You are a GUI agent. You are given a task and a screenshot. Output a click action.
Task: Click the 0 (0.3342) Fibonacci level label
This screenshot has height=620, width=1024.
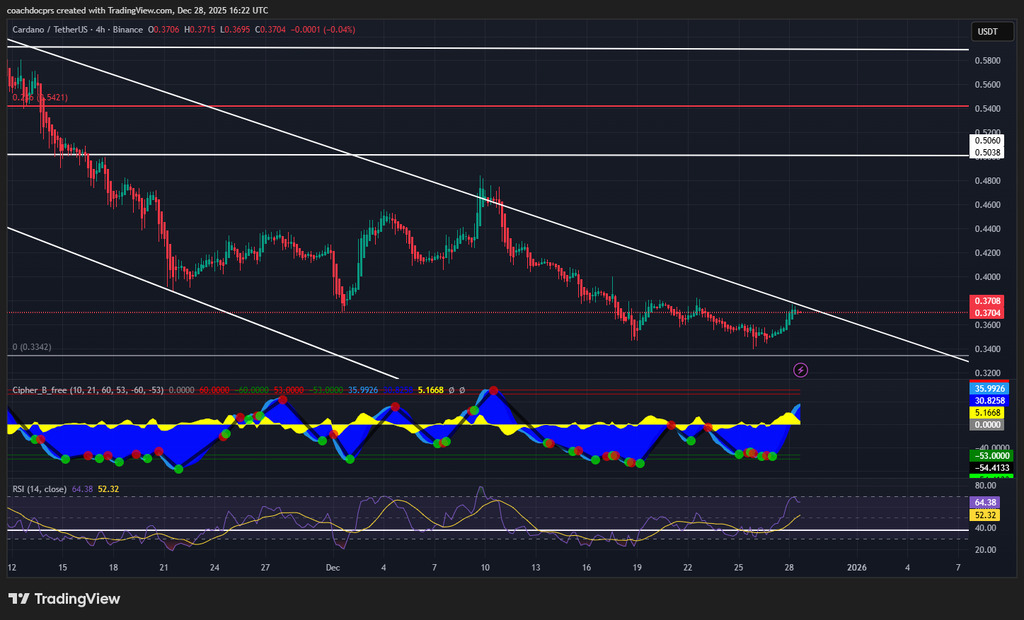[x=32, y=347]
